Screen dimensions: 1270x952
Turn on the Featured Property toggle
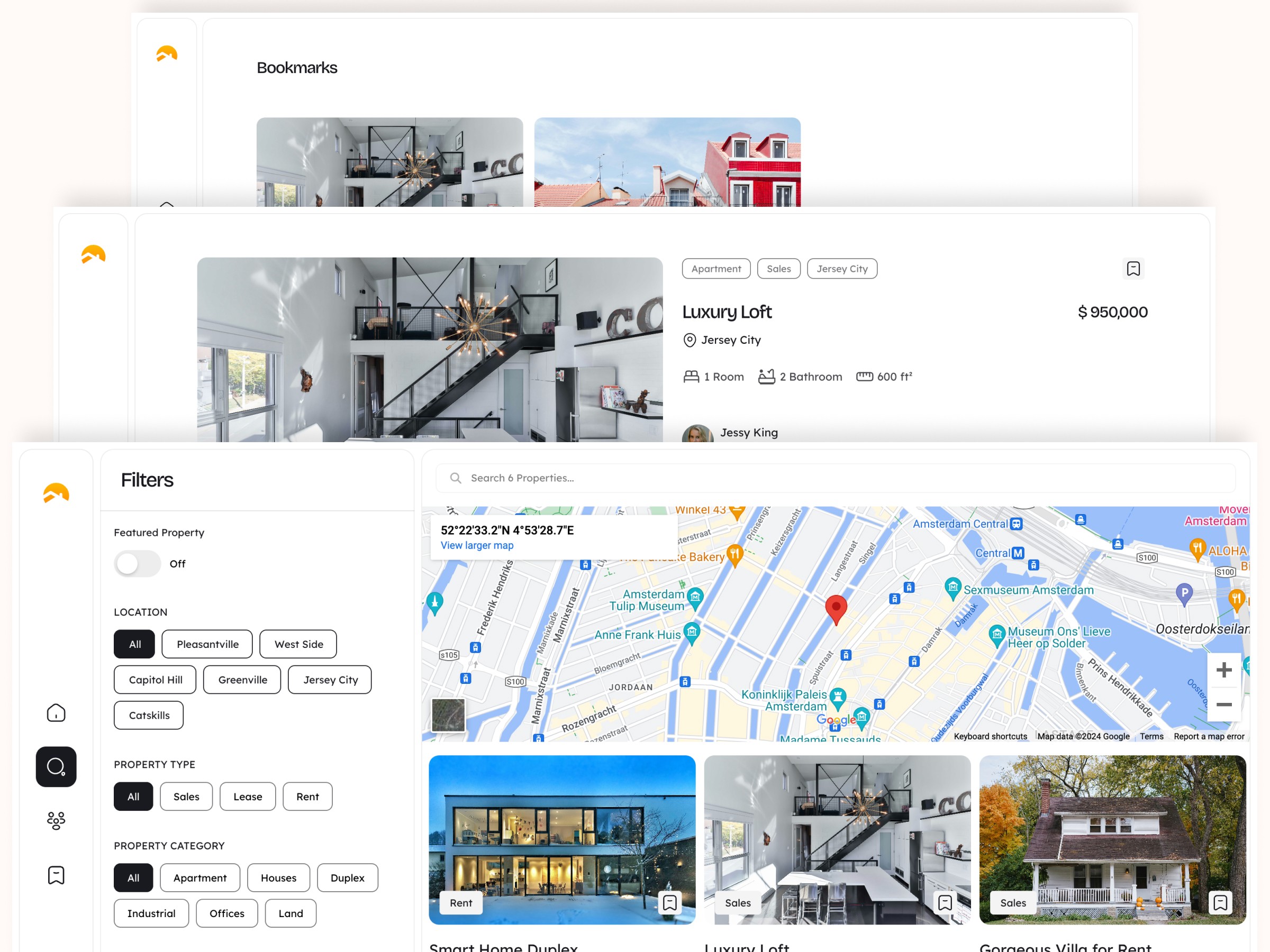(x=137, y=563)
